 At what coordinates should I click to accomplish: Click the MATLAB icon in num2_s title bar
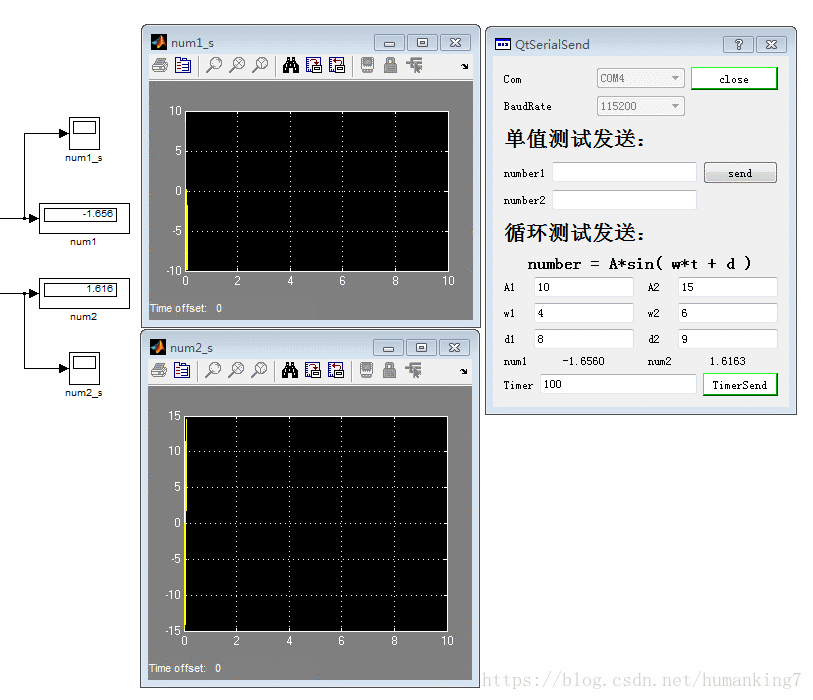click(x=158, y=347)
